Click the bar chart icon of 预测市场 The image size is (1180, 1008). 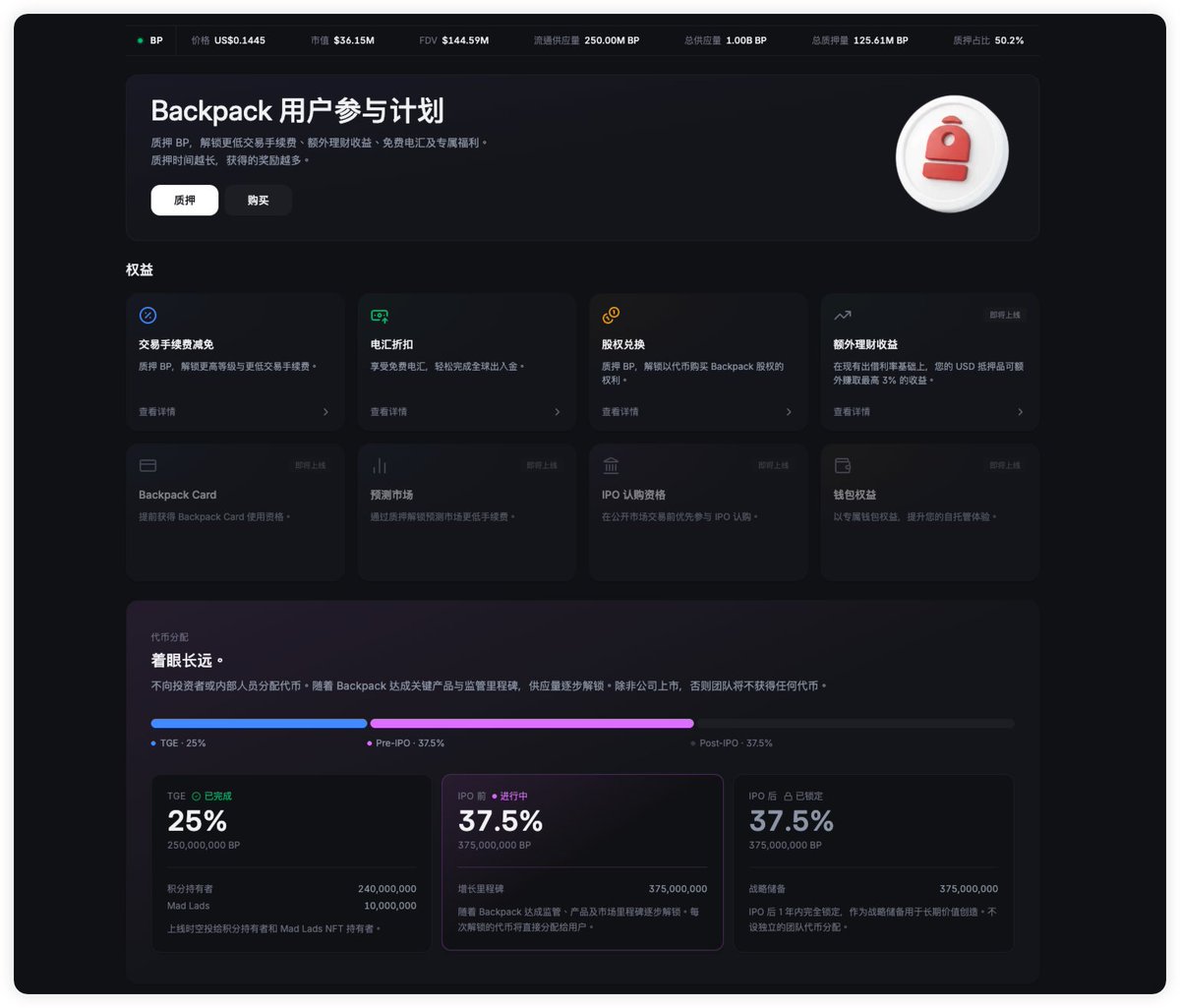click(380, 465)
